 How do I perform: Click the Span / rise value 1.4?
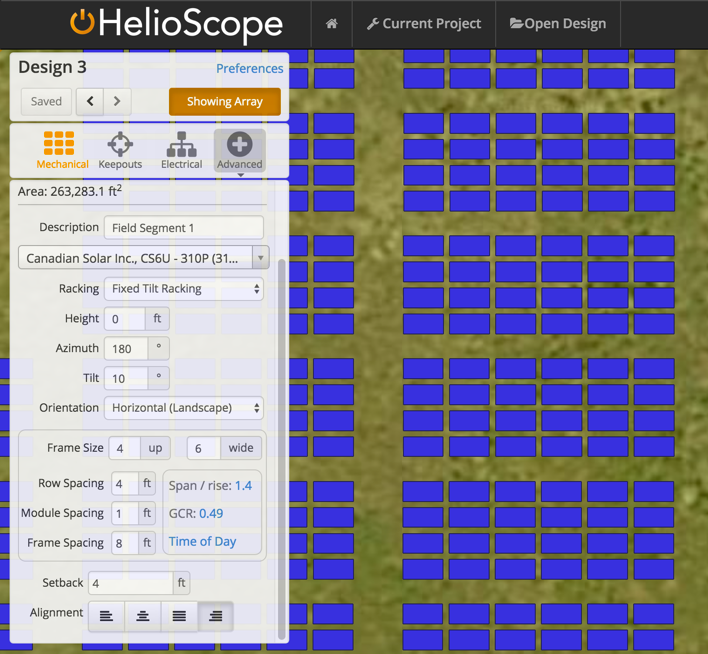pos(243,486)
